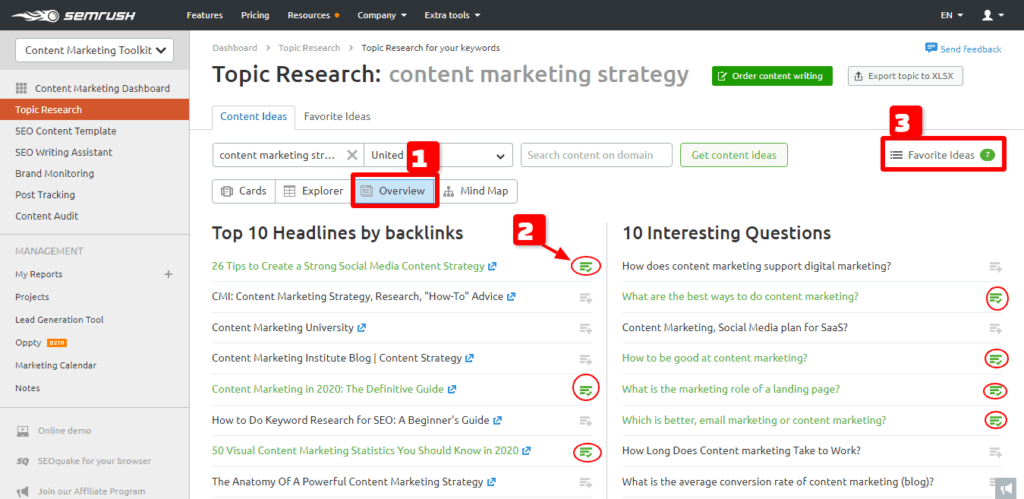Open external link for Anatomy headline
This screenshot has height=499, width=1024.
coord(491,483)
